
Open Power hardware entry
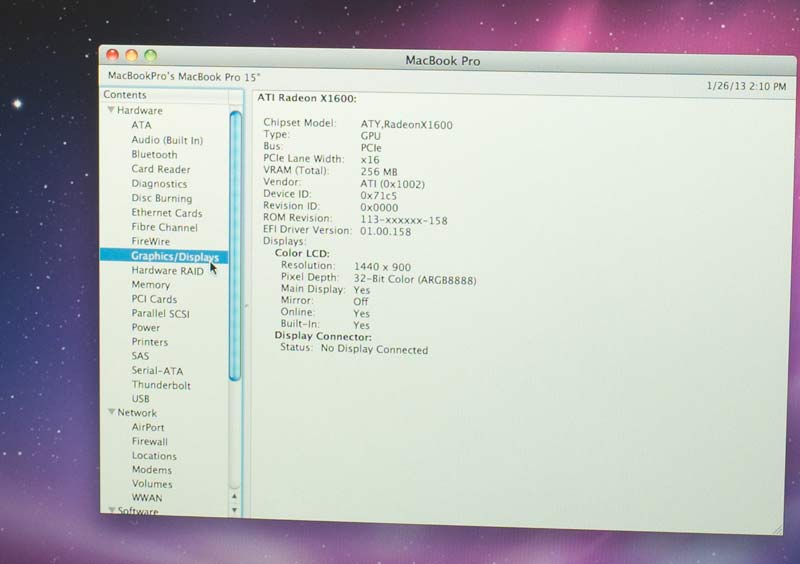[145, 328]
